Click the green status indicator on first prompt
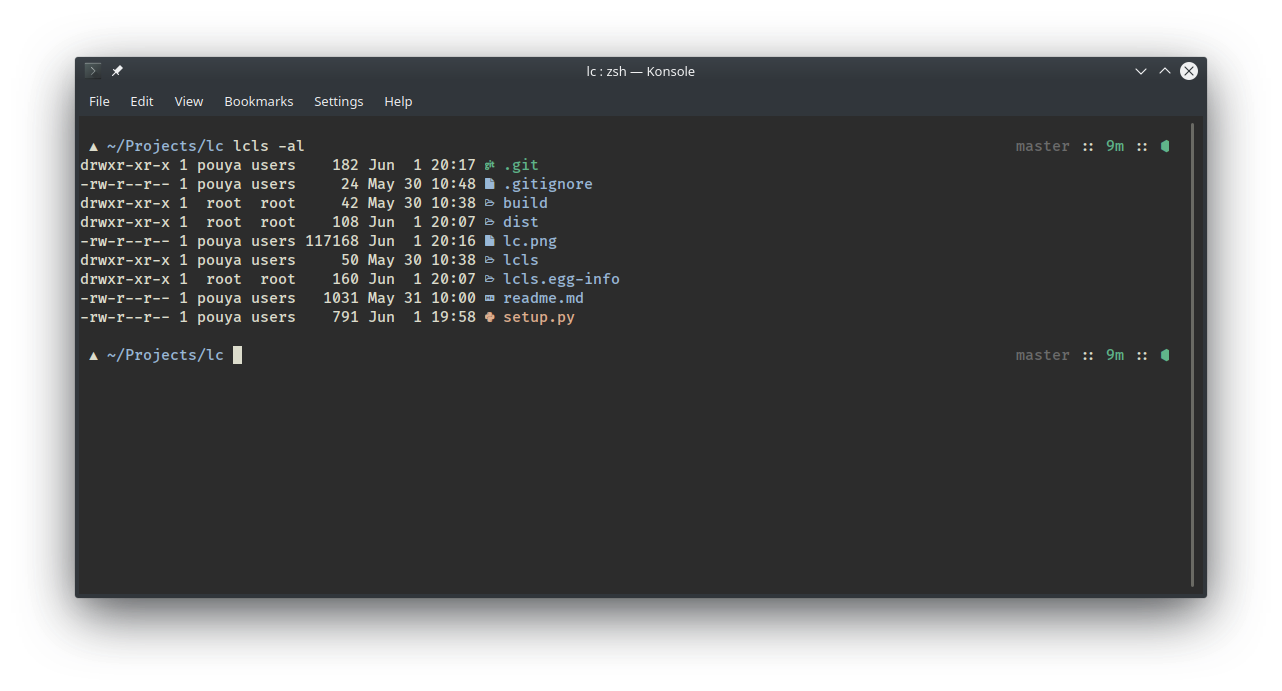The width and height of the screenshot is (1282, 691). (1165, 146)
